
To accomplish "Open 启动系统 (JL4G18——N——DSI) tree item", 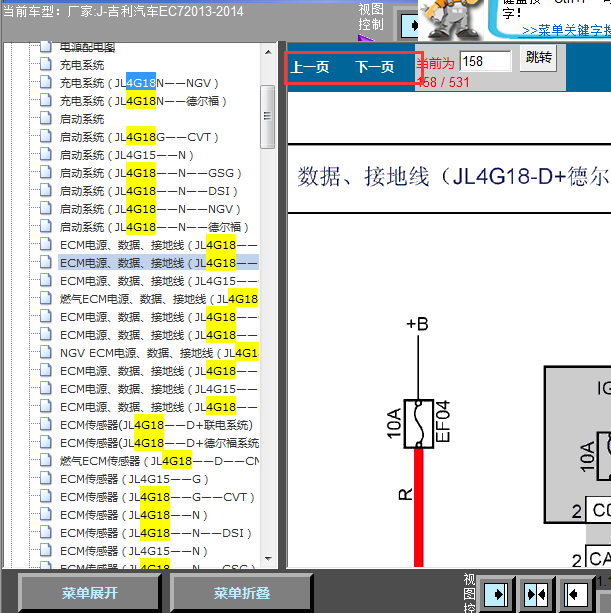I will tap(149, 191).
